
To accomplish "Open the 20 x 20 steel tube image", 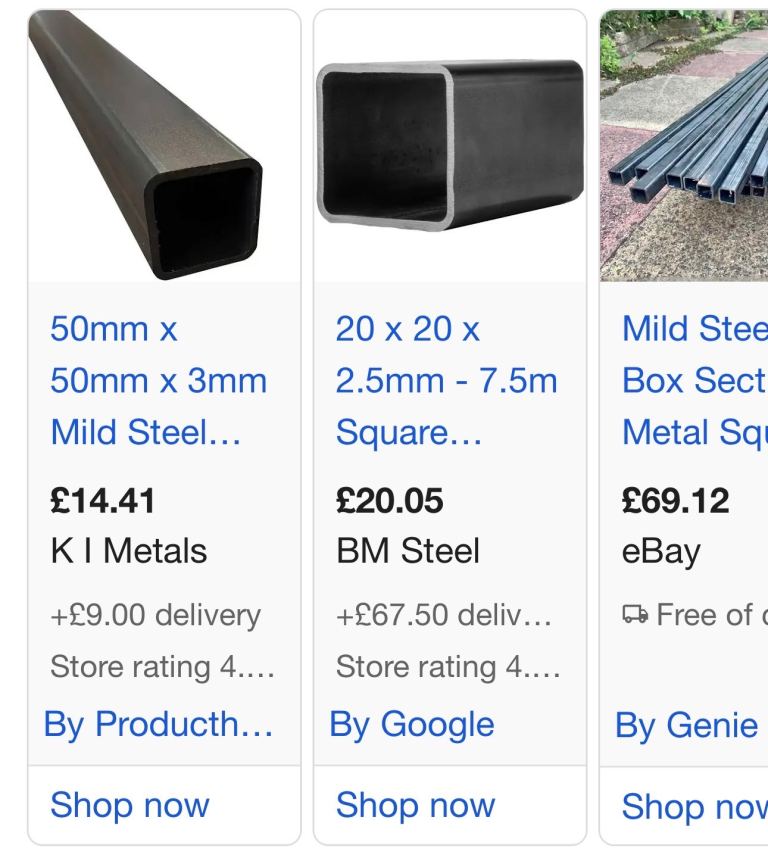I will coord(450,147).
